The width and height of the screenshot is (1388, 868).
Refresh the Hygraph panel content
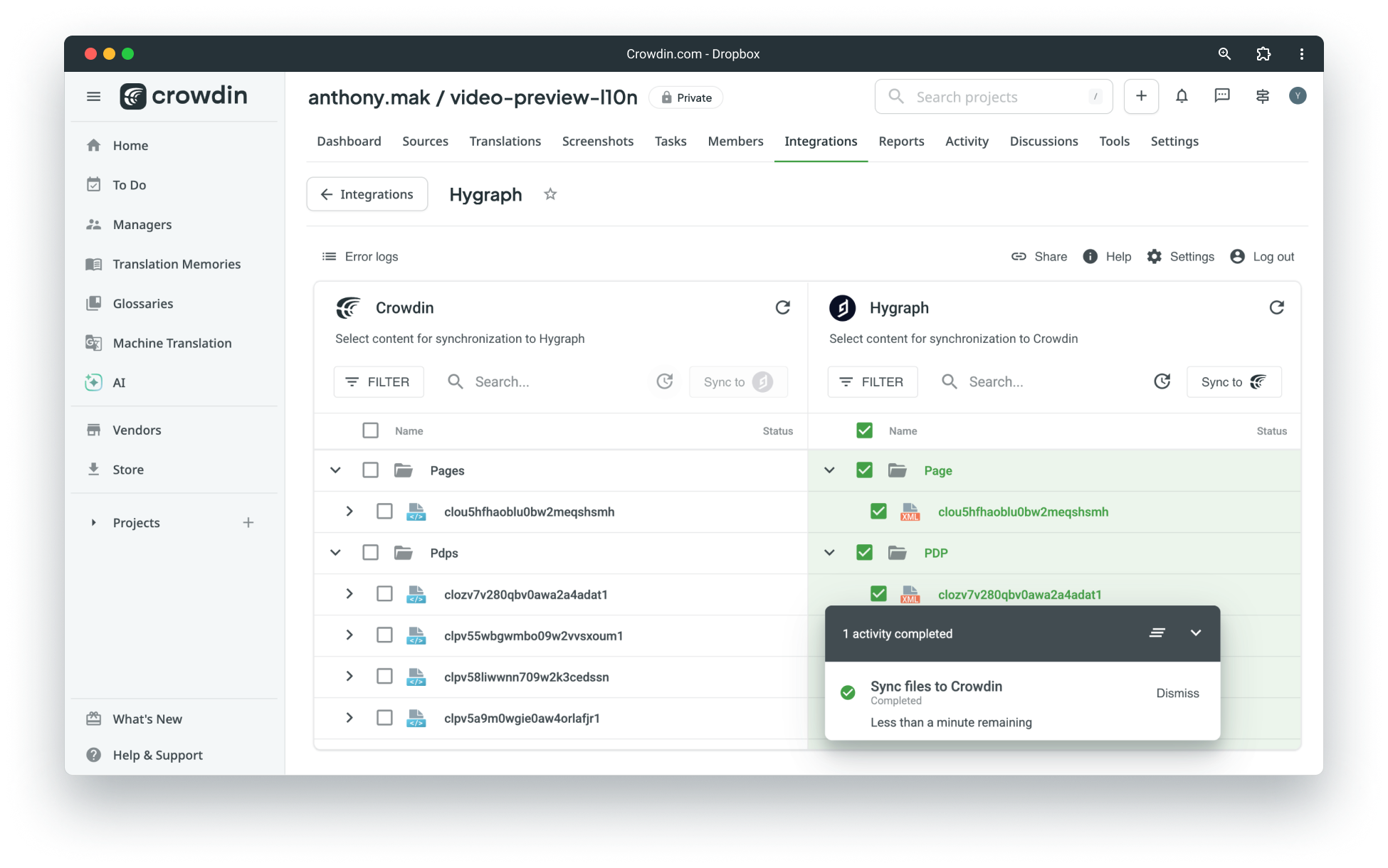pos(1276,307)
